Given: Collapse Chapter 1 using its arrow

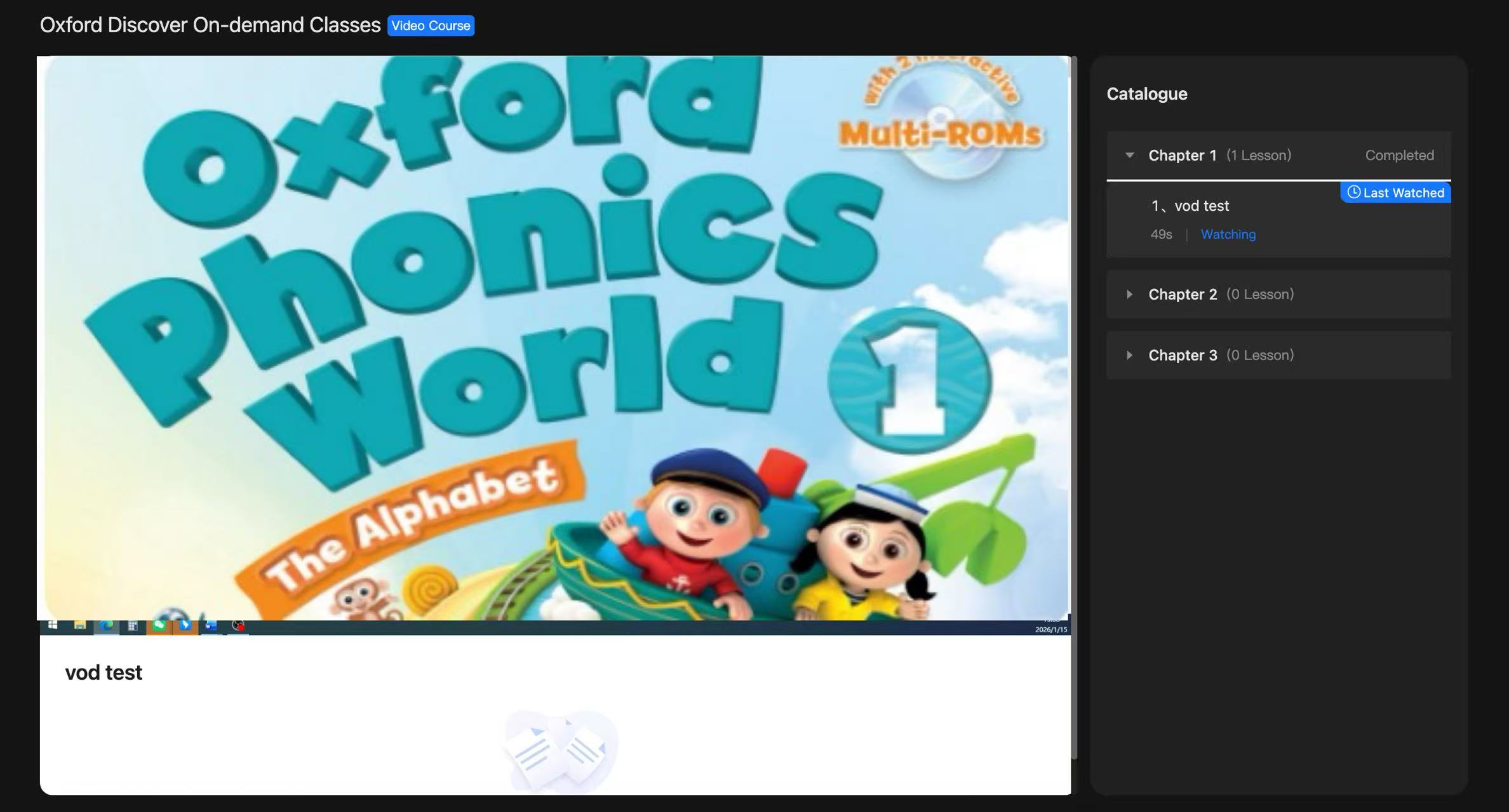Looking at the screenshot, I should (1129, 155).
